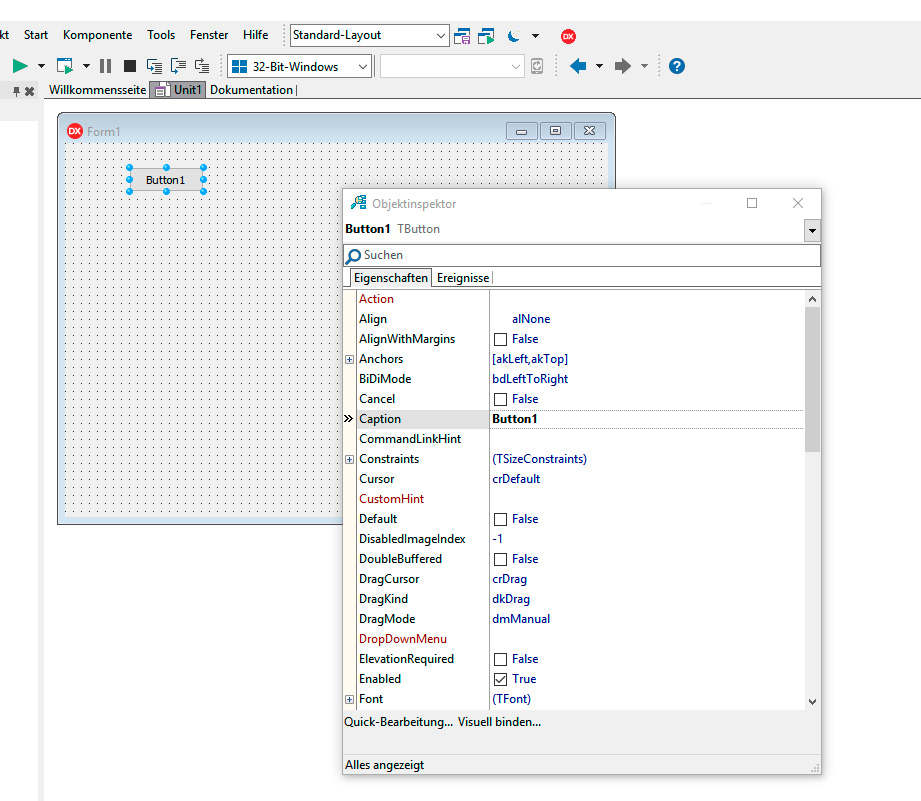Open the forward navigation history dropdown
The width and height of the screenshot is (921, 801).
pyautogui.click(x=644, y=66)
